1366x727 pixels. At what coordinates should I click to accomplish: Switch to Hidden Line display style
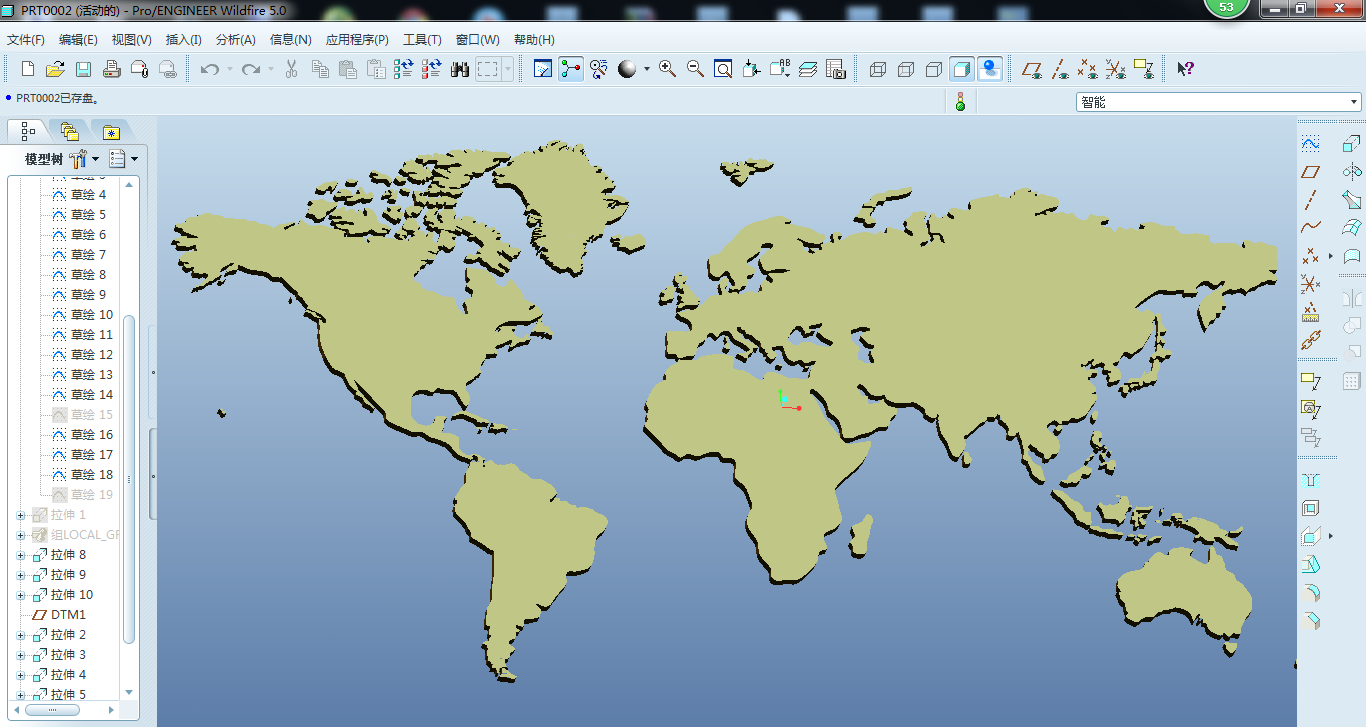[x=906, y=69]
